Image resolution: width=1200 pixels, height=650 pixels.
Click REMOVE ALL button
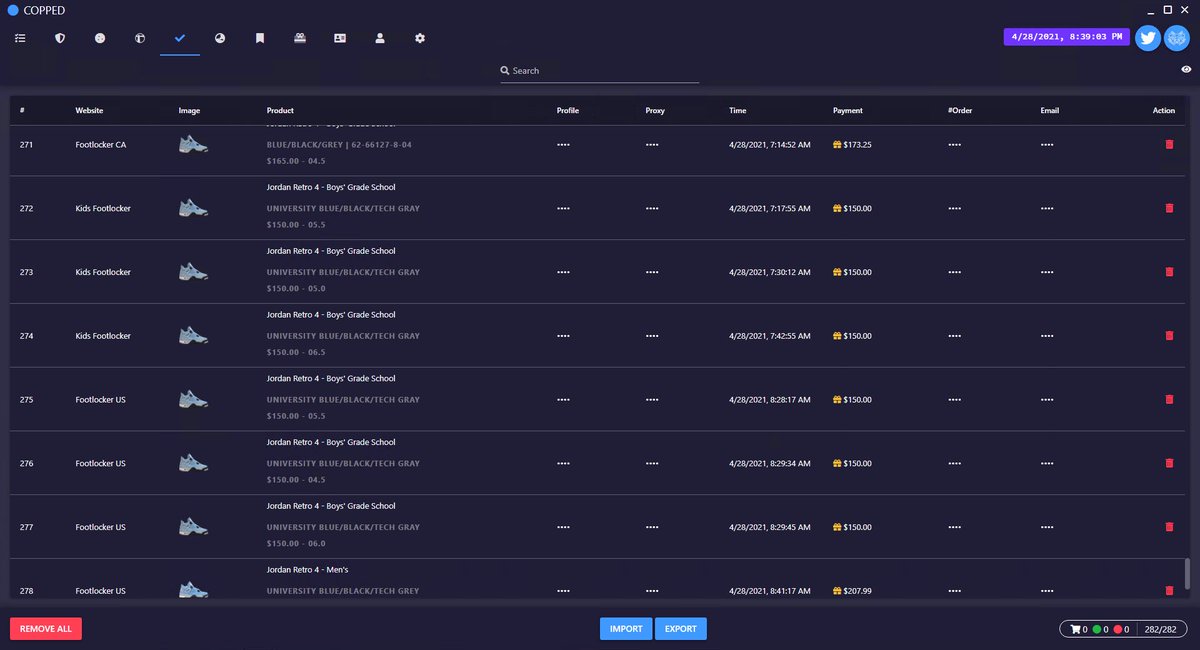[46, 629]
